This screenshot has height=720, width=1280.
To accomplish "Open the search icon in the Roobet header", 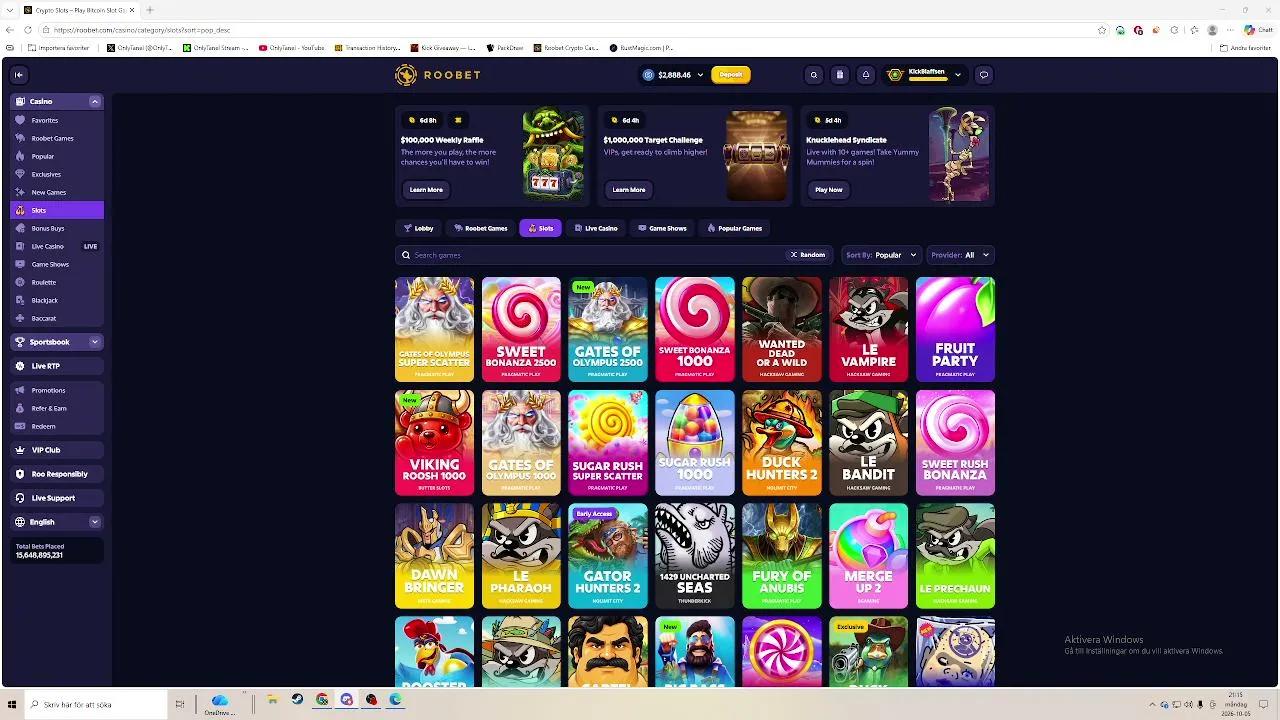I will click(814, 74).
